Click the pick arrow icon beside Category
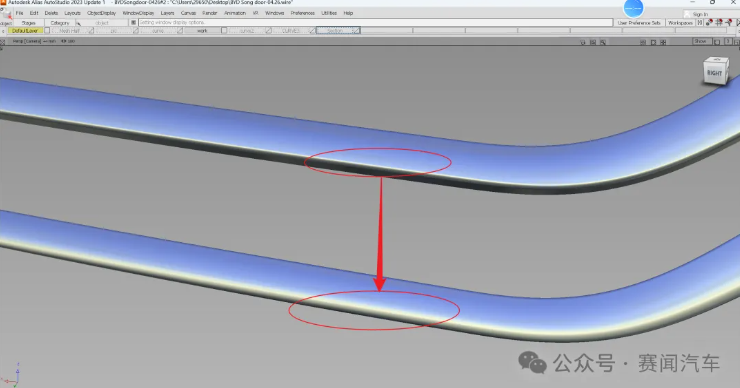 [79, 24]
